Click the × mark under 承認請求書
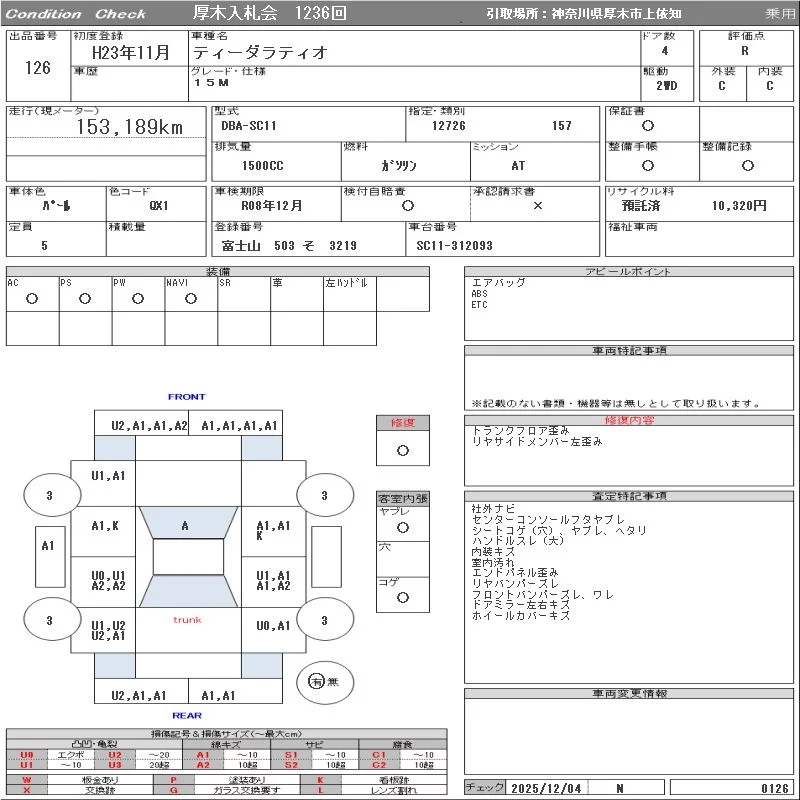 pyautogui.click(x=537, y=205)
